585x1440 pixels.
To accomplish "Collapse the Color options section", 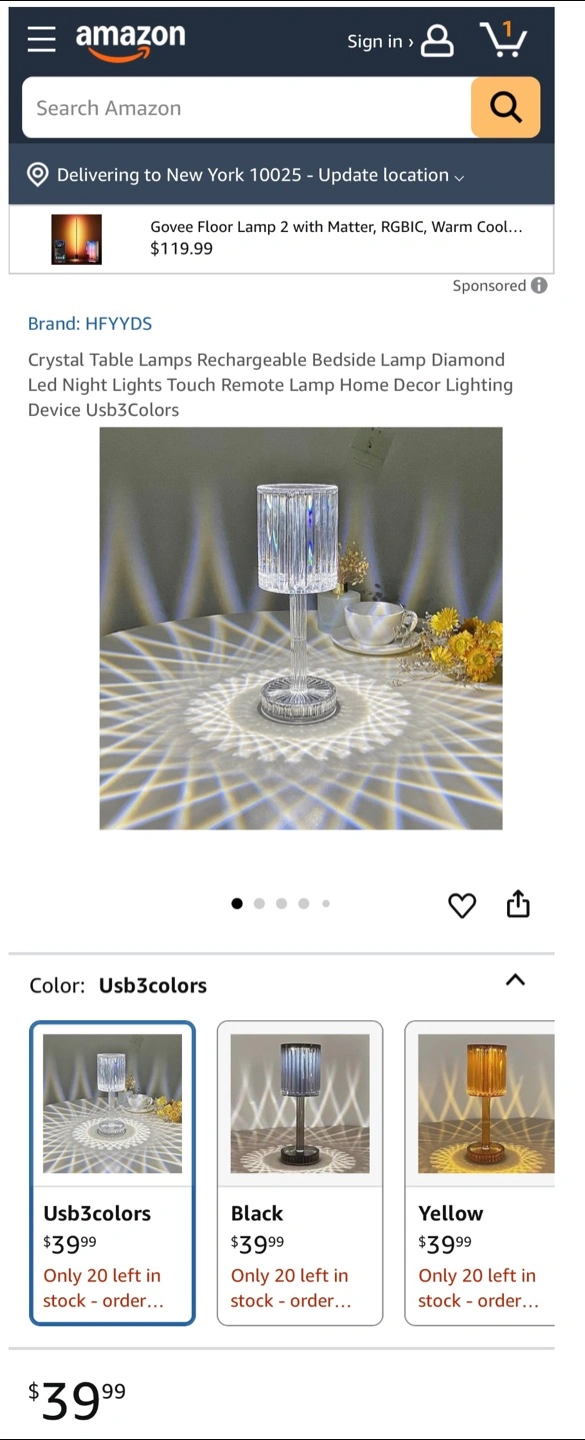I will click(515, 980).
